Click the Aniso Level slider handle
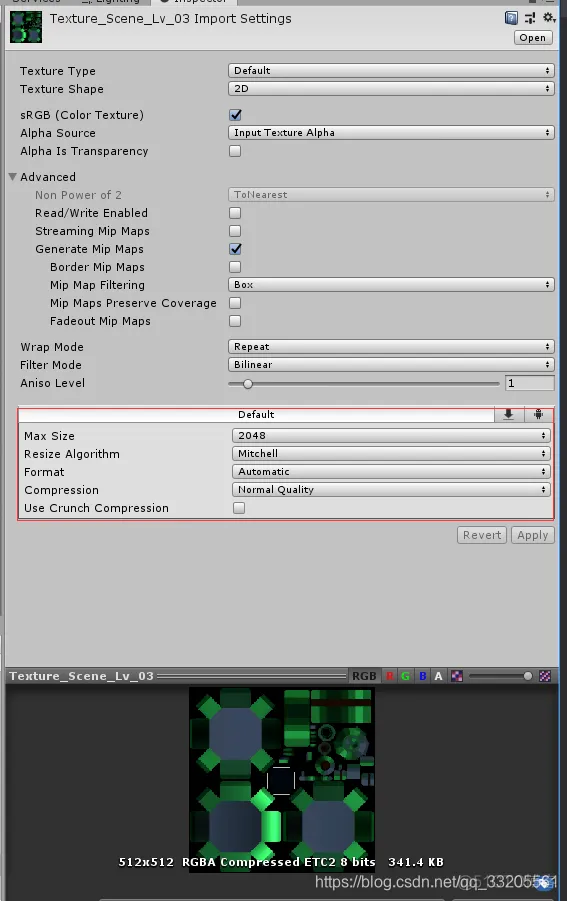This screenshot has width=567, height=901. pos(248,384)
